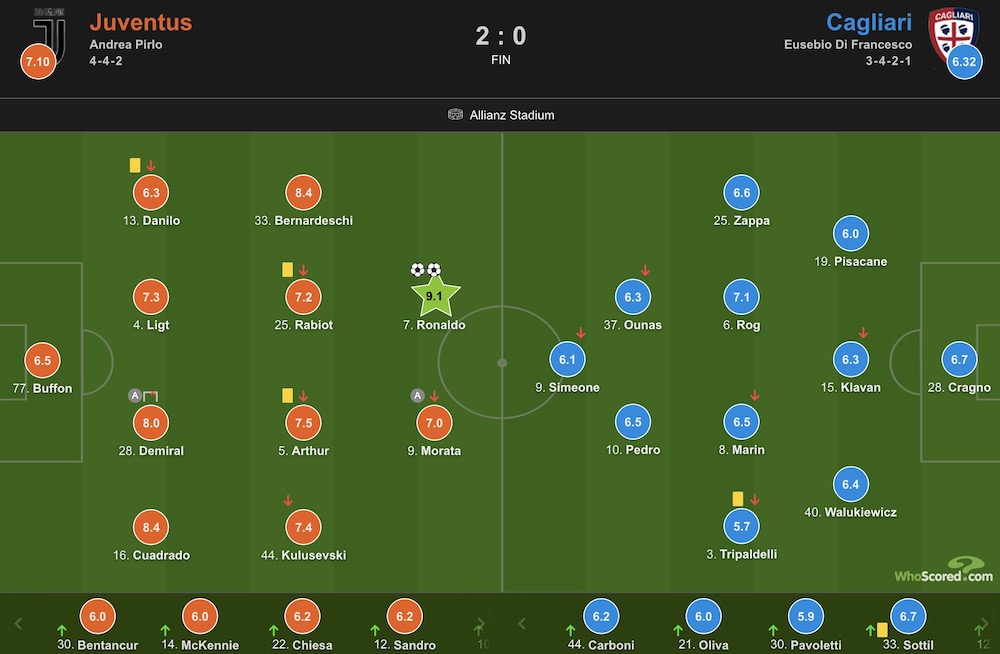Click the goal icons above Ronaldo
Viewport: 1000px width, 654px height.
pyautogui.click(x=425, y=270)
